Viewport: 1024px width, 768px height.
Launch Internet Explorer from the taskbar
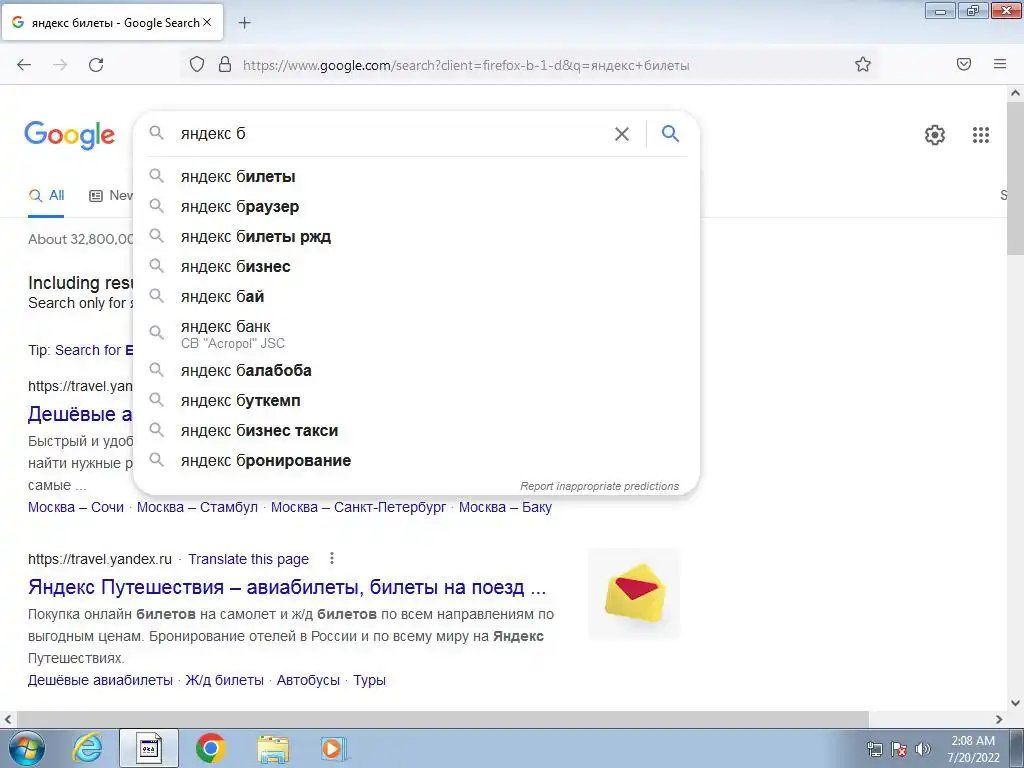[87, 748]
